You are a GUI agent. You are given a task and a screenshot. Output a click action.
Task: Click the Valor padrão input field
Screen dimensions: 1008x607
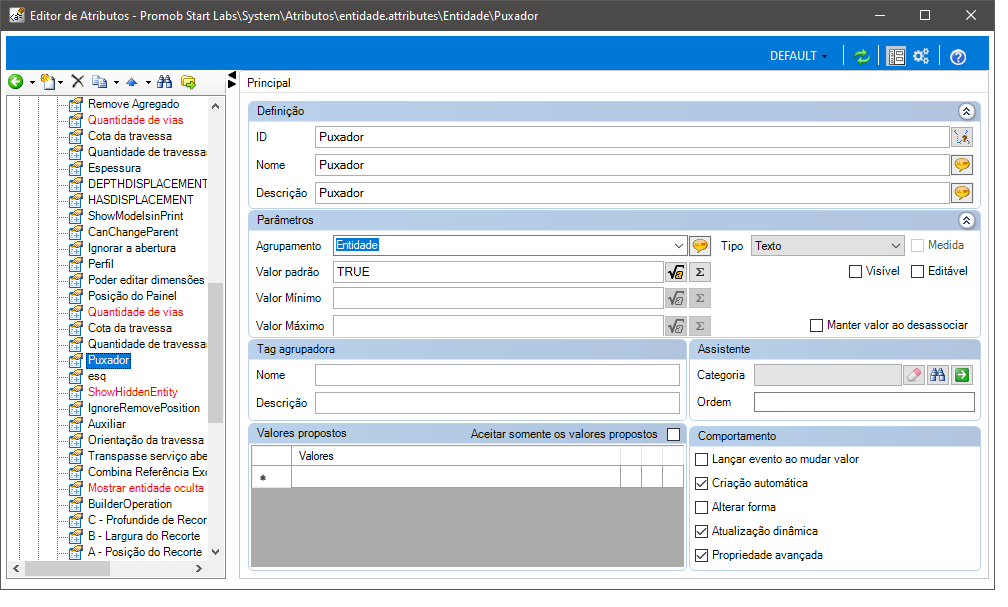pyautogui.click(x=498, y=272)
